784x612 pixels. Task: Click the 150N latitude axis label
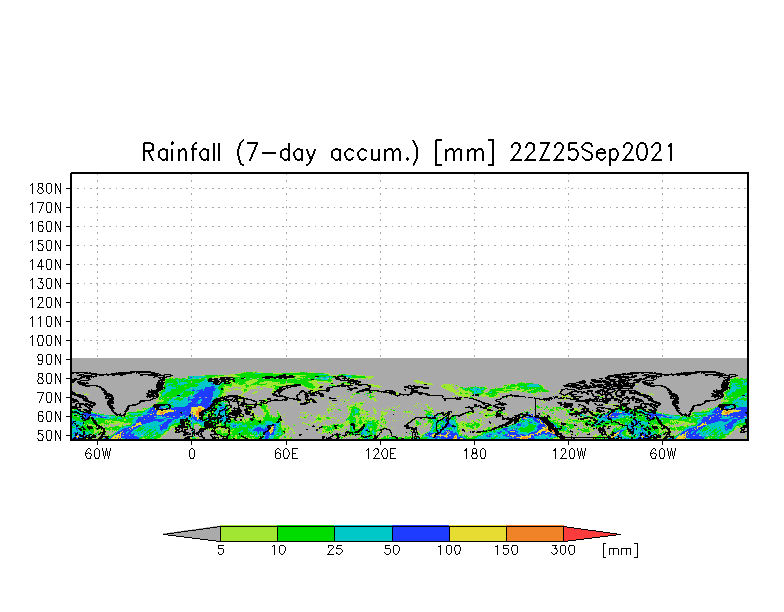coord(46,246)
